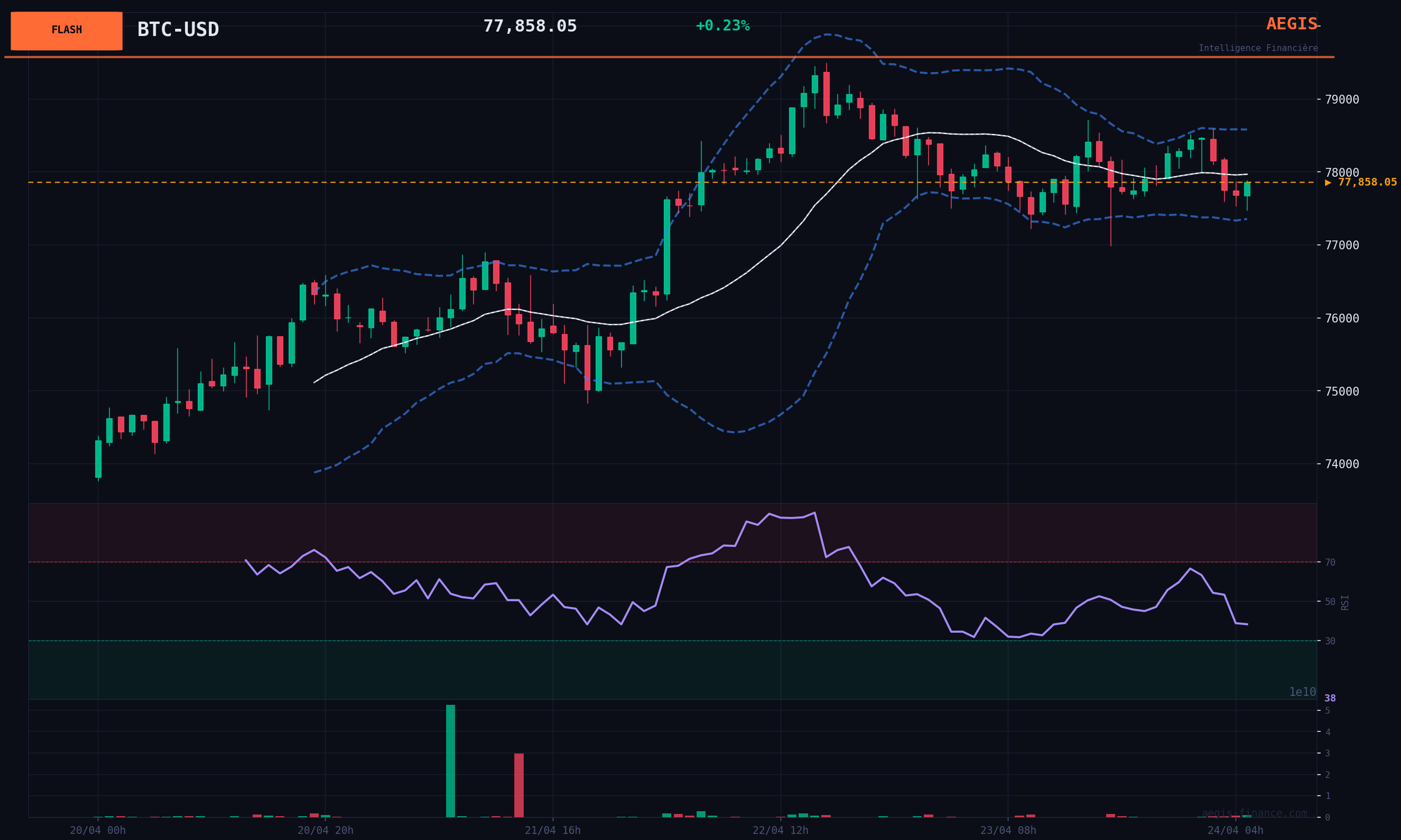
Task: Select the 79000 price axis label
Action: (x=1342, y=100)
